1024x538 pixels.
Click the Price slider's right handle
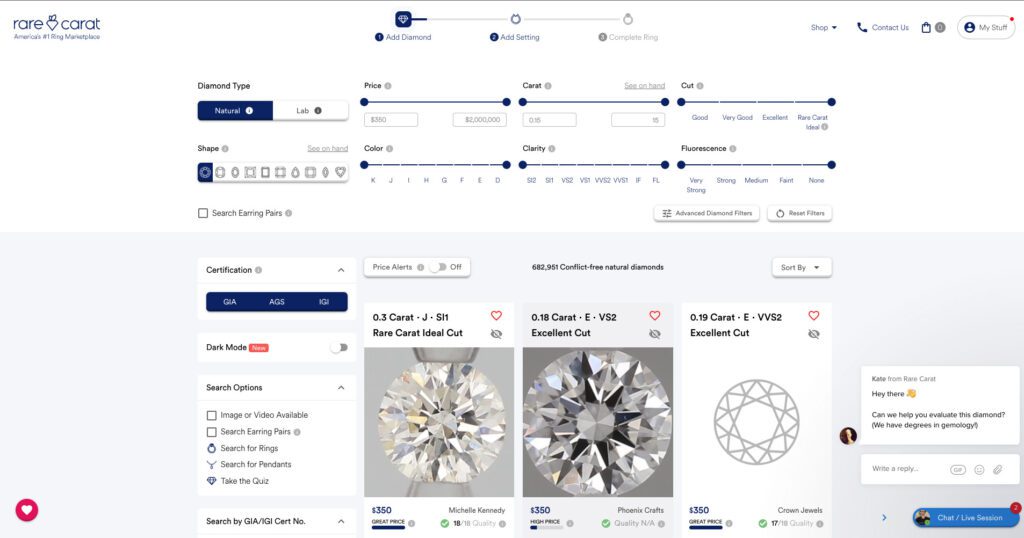pos(506,102)
